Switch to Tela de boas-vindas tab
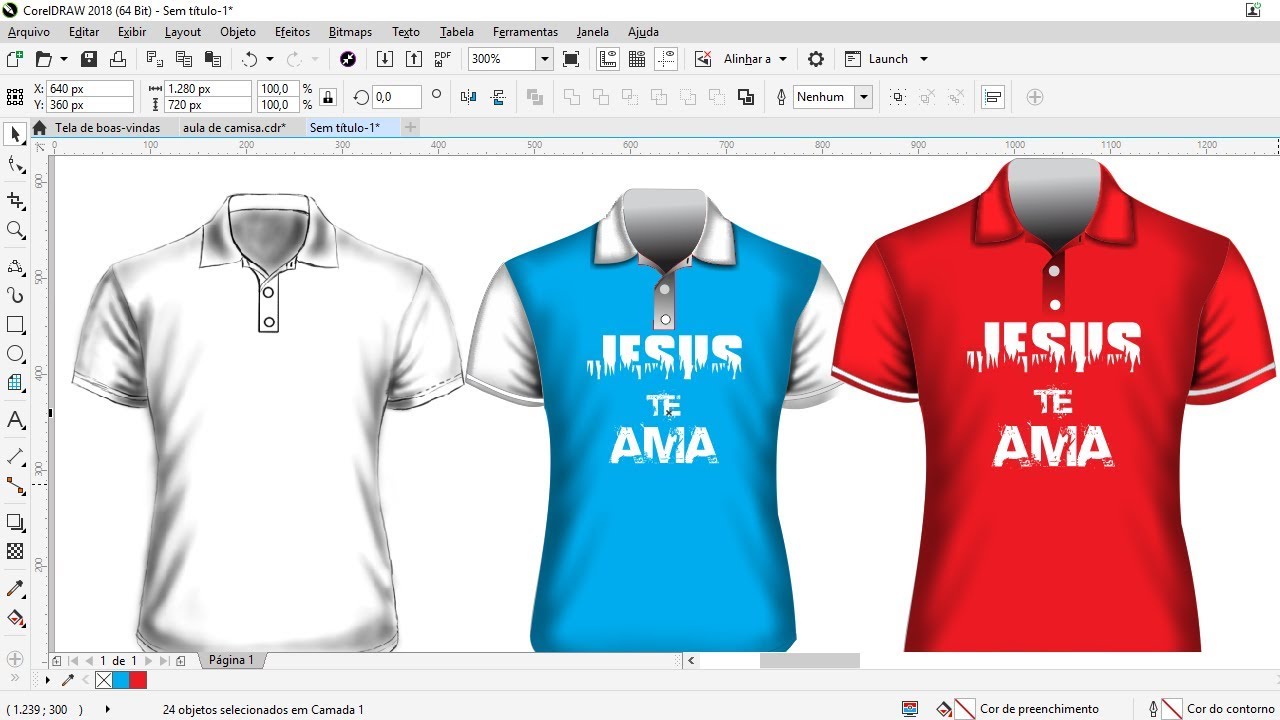This screenshot has height=720, width=1280. pyautogui.click(x=107, y=127)
